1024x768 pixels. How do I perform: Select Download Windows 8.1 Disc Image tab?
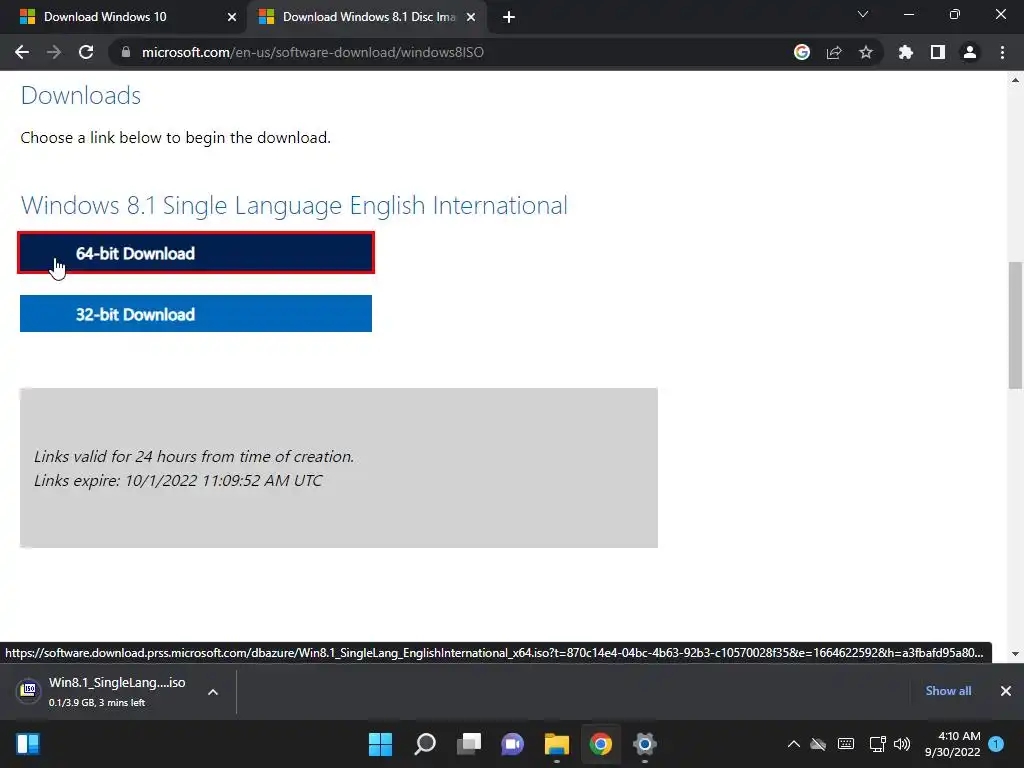click(366, 17)
